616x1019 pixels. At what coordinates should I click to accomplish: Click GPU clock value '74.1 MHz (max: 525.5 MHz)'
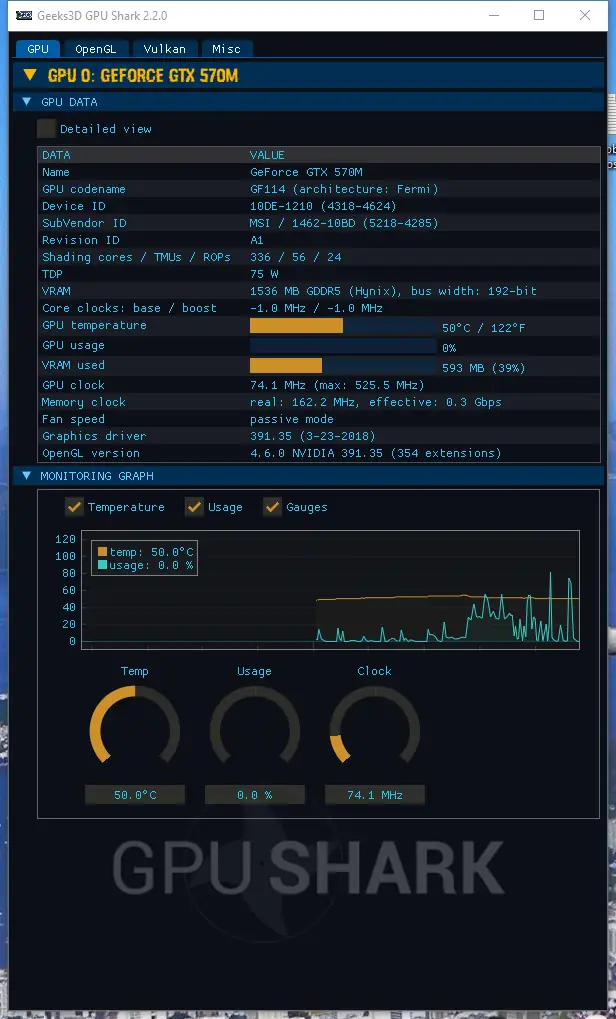point(337,385)
